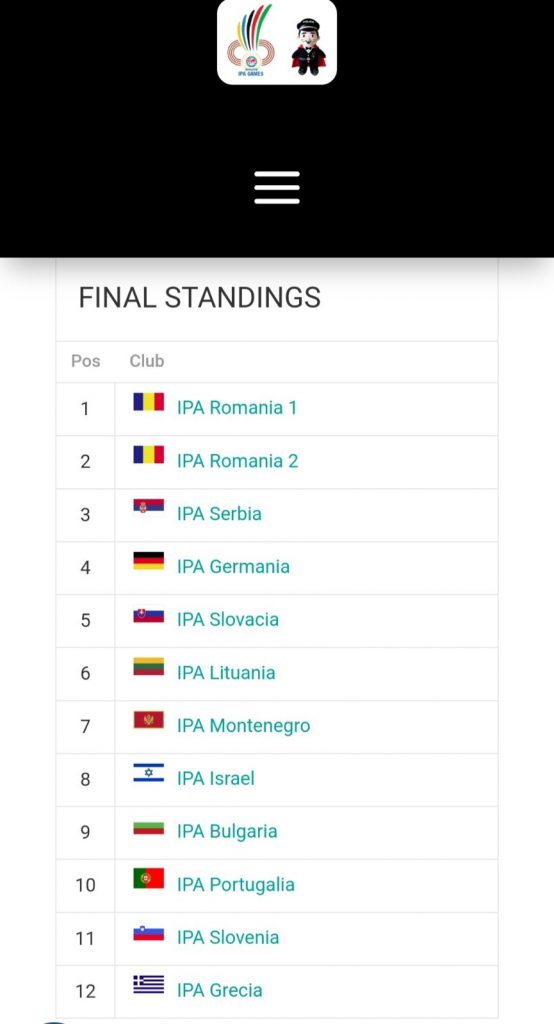Open the IPA Slovenia team link
The image size is (554, 1024).
[227, 937]
